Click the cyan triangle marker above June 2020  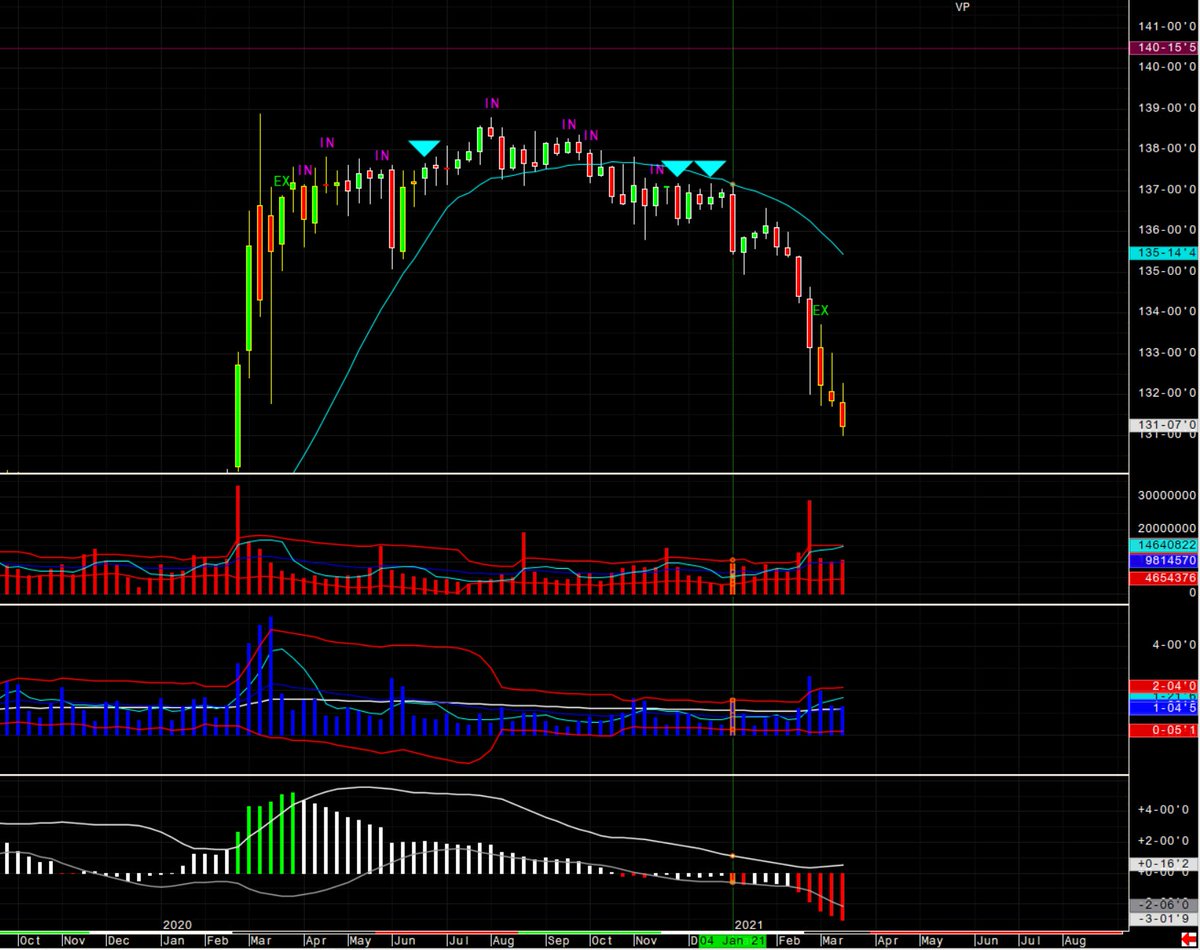(424, 148)
